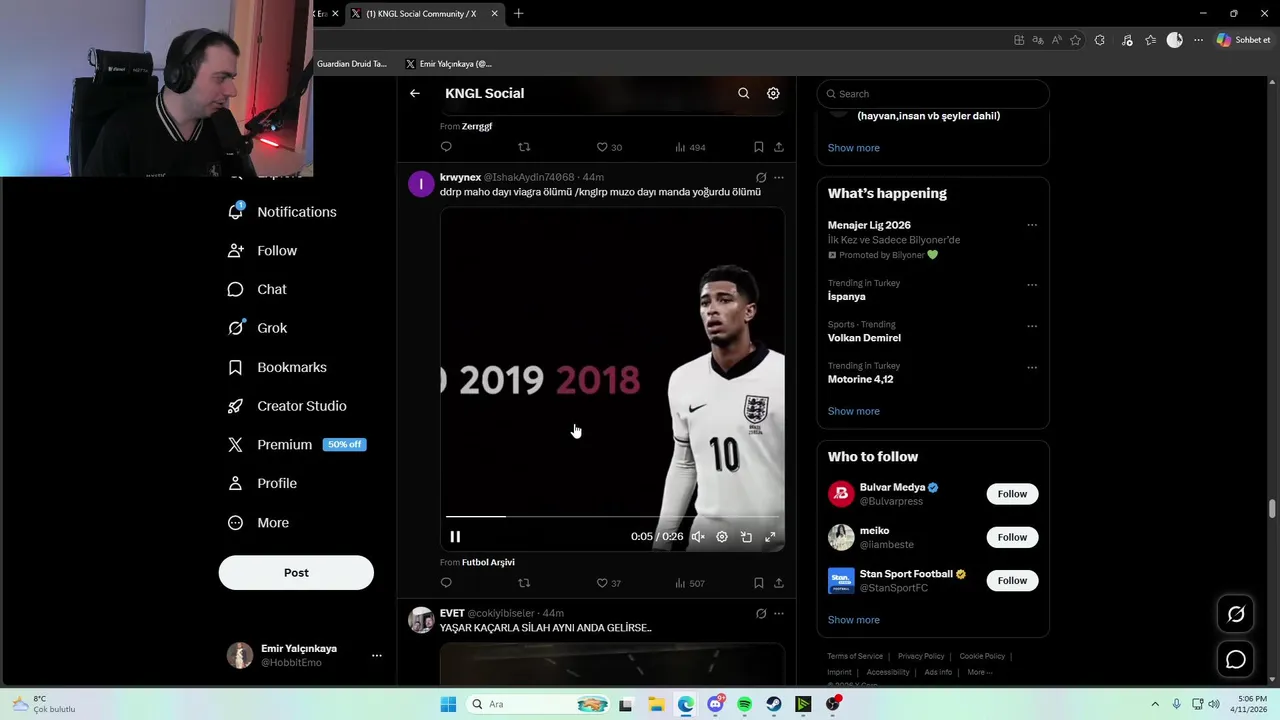Open Windows Start menu
Image resolution: width=1280 pixels, height=720 pixels.
click(448, 705)
